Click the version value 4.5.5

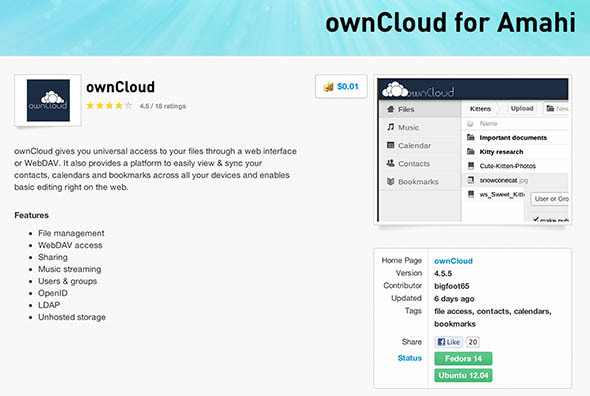click(443, 274)
